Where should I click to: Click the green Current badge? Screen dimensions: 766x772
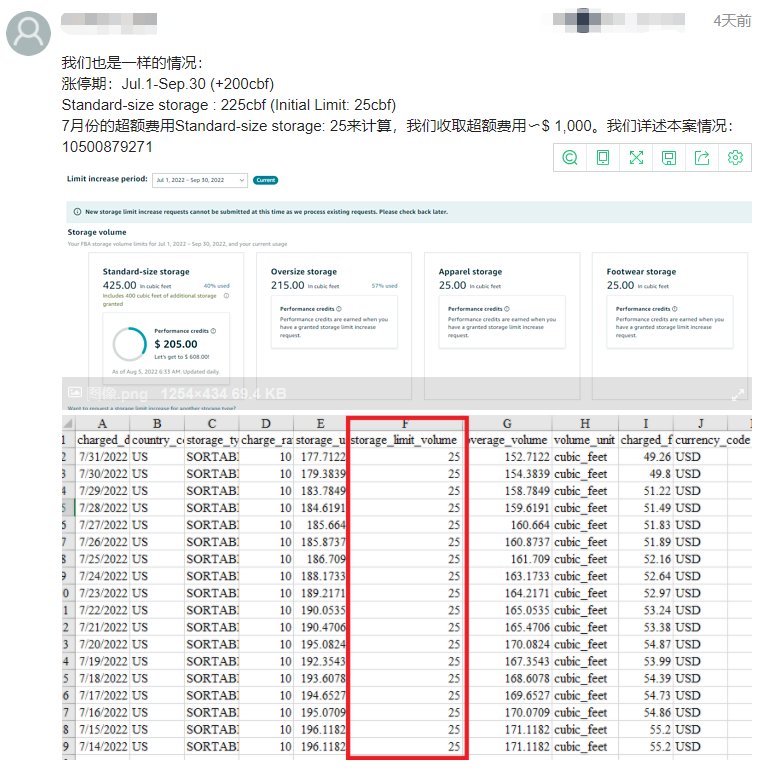click(x=265, y=180)
